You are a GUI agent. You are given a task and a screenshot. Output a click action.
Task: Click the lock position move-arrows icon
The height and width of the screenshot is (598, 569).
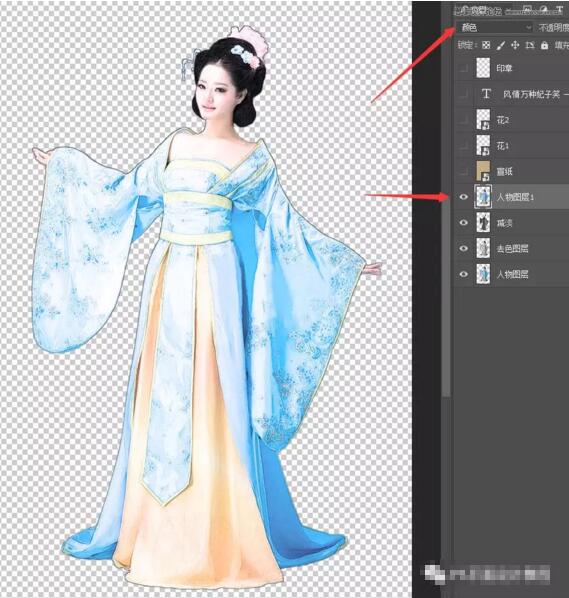click(x=515, y=45)
